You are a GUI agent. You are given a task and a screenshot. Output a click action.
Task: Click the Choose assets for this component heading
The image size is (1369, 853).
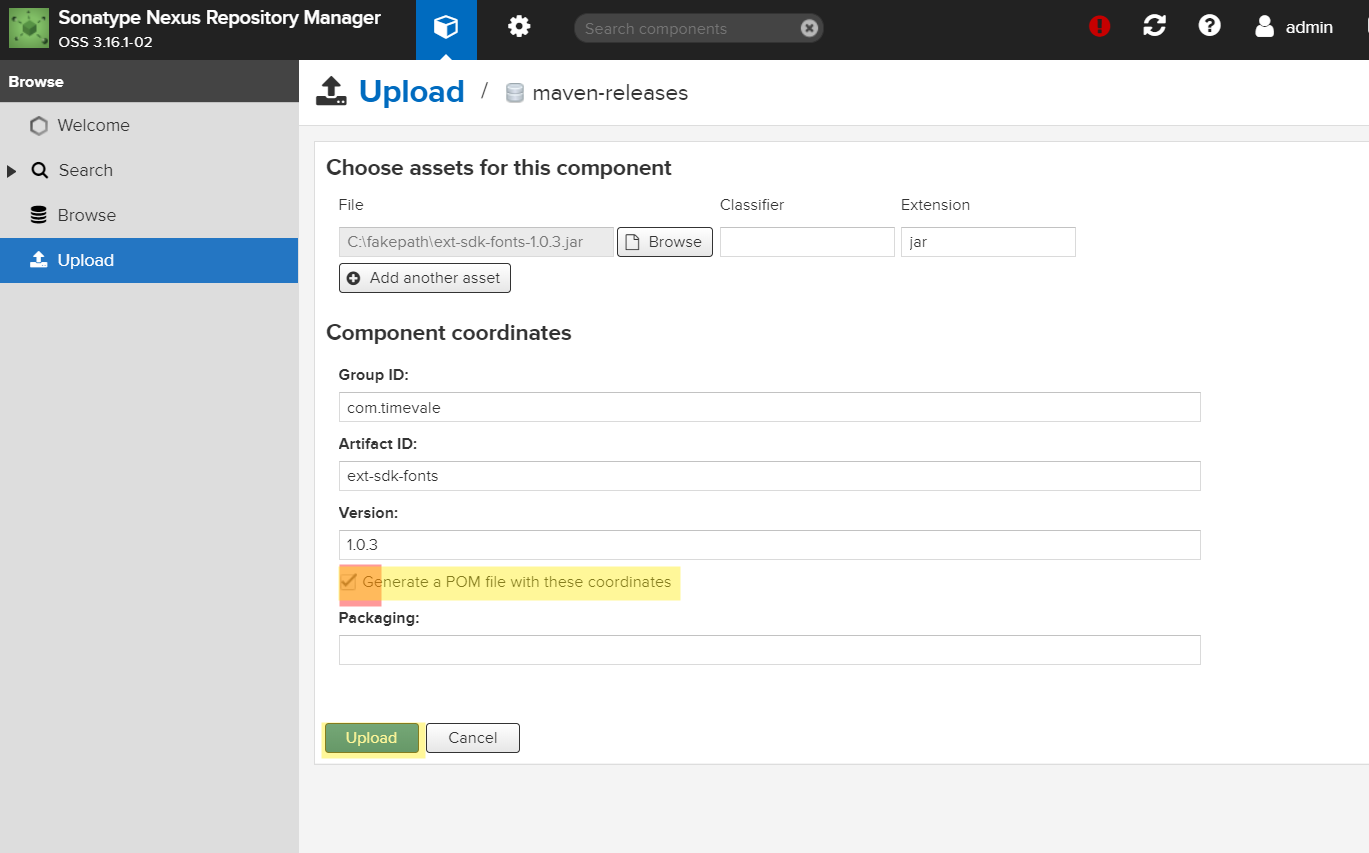499,168
